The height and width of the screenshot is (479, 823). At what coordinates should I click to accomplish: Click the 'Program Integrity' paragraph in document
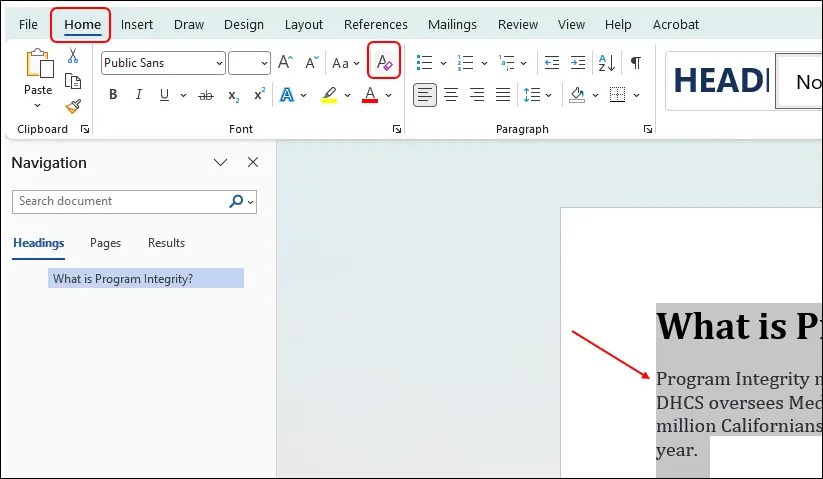pos(740,414)
